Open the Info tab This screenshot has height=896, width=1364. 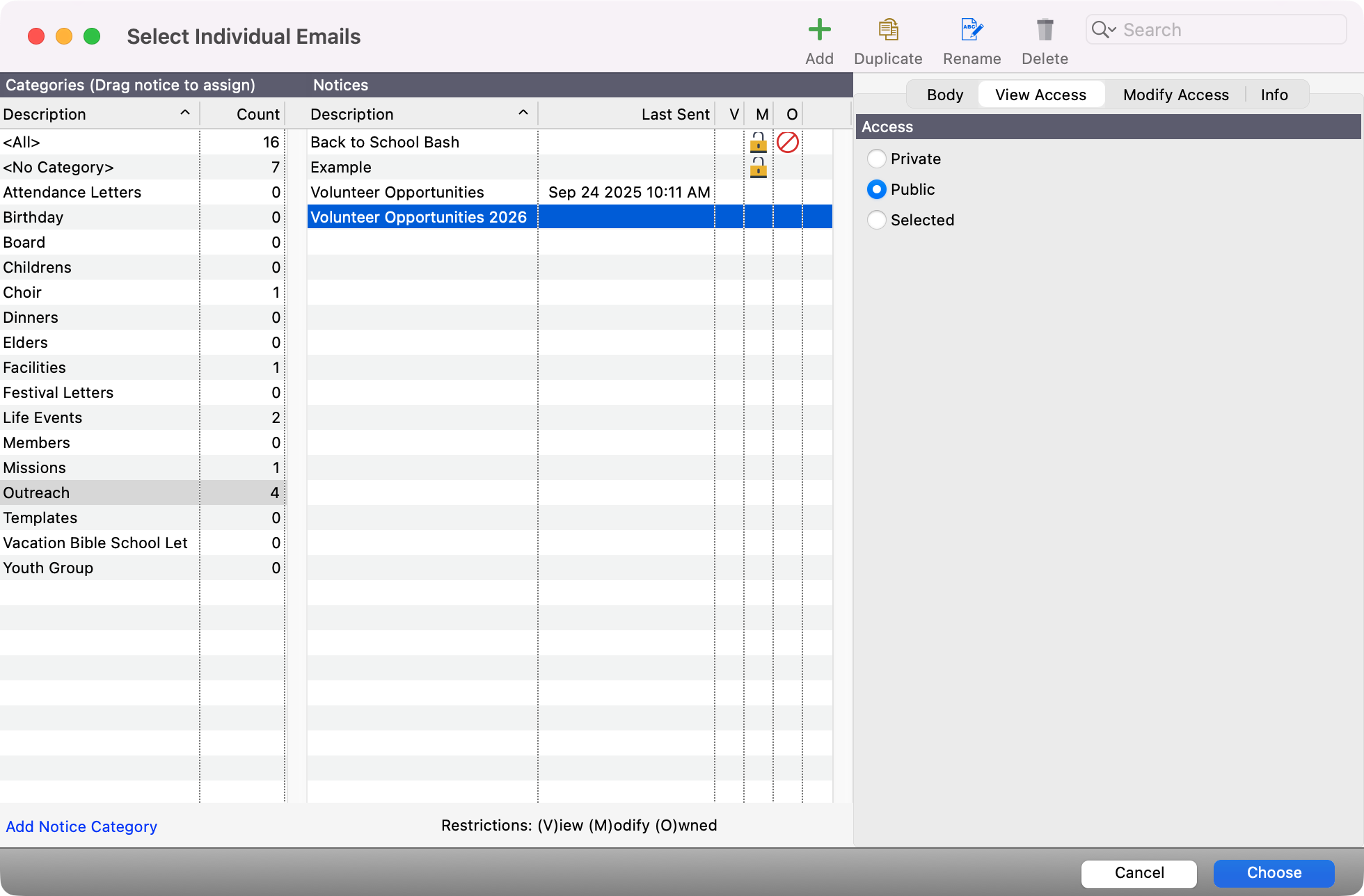point(1274,95)
